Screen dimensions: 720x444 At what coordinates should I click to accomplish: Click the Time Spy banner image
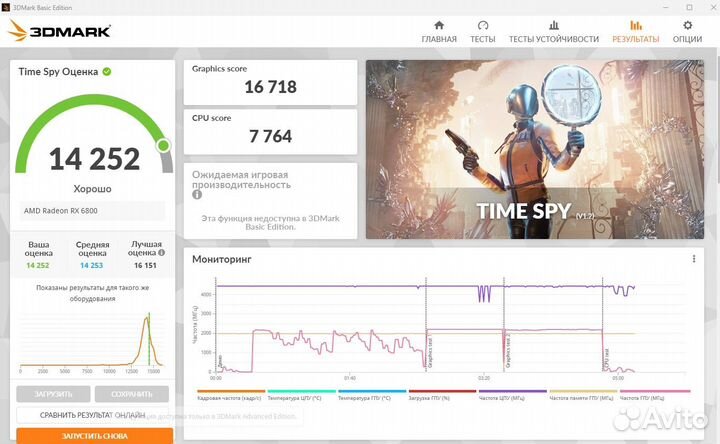tap(540, 149)
